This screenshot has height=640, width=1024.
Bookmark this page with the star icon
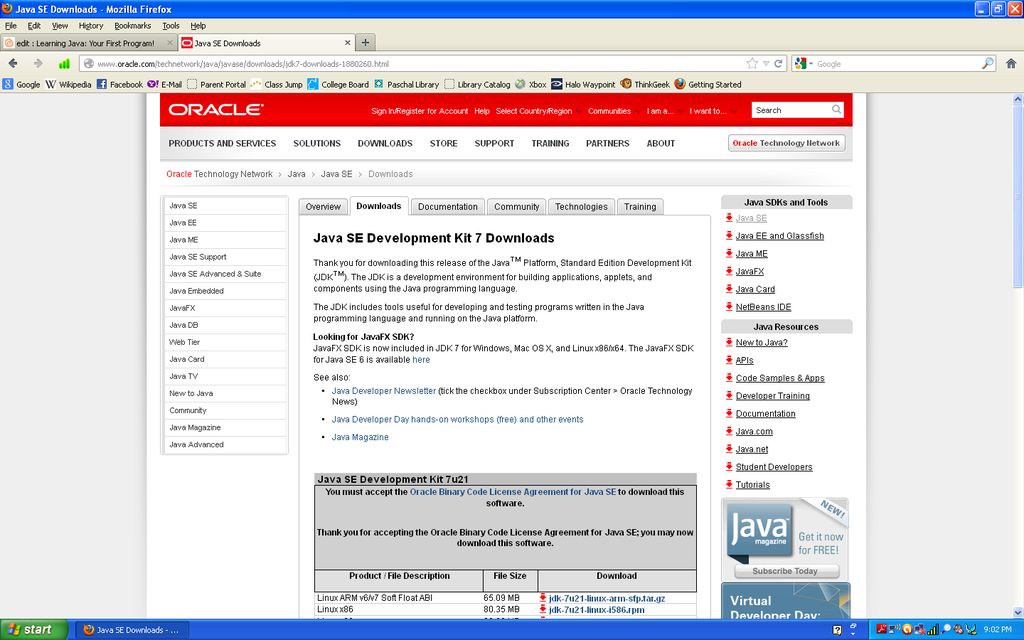coord(752,63)
